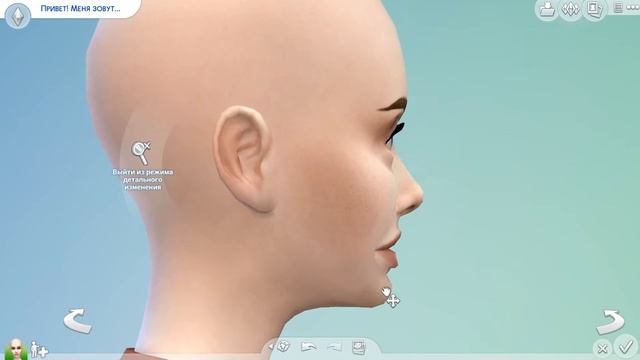Rotate Sim with right curved arrow

[x=610, y=322]
